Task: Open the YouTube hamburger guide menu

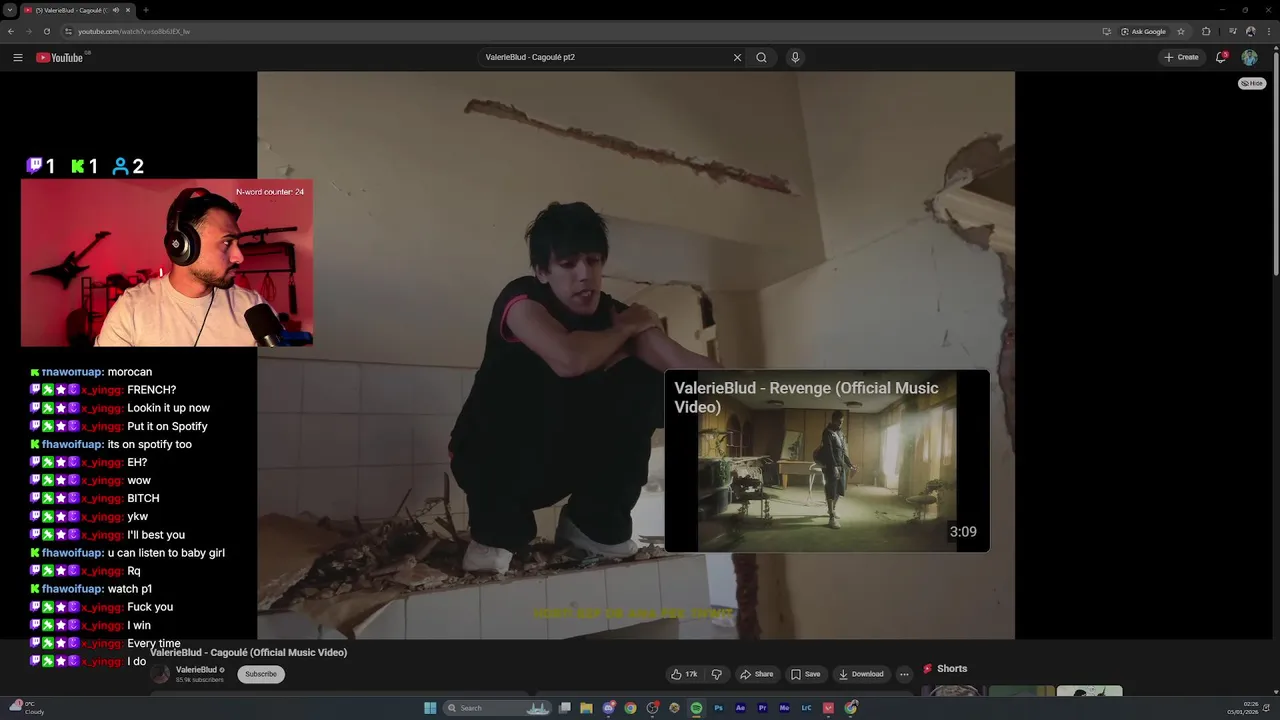Action: 18,57
